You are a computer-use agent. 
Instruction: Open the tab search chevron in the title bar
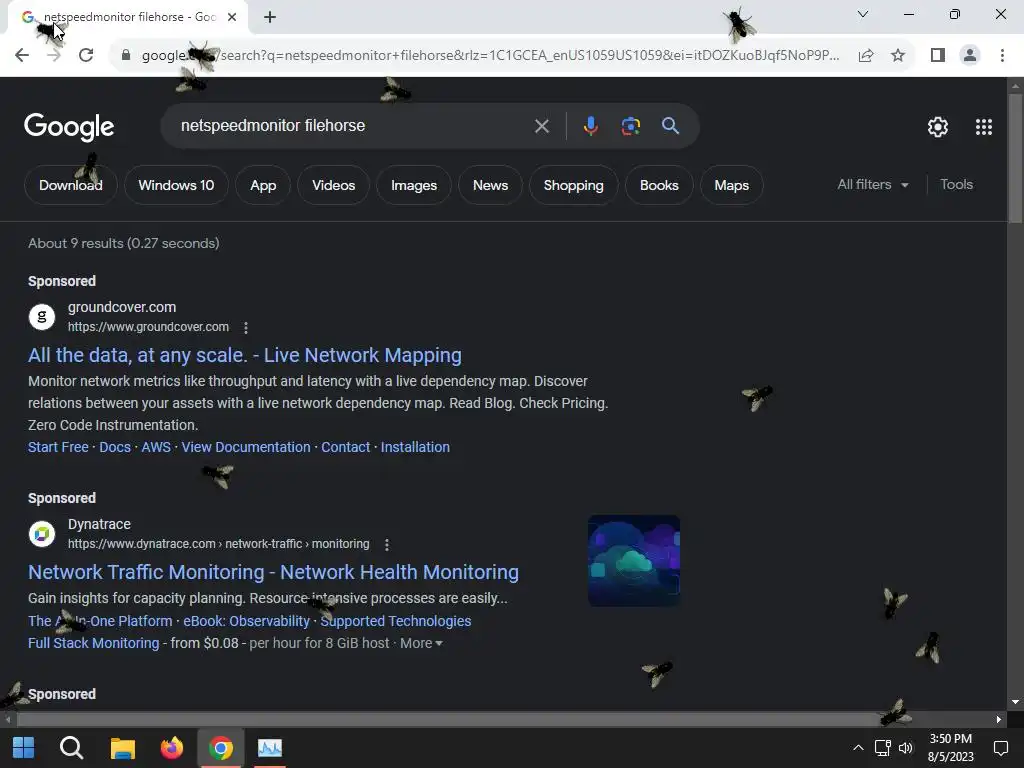point(863,14)
